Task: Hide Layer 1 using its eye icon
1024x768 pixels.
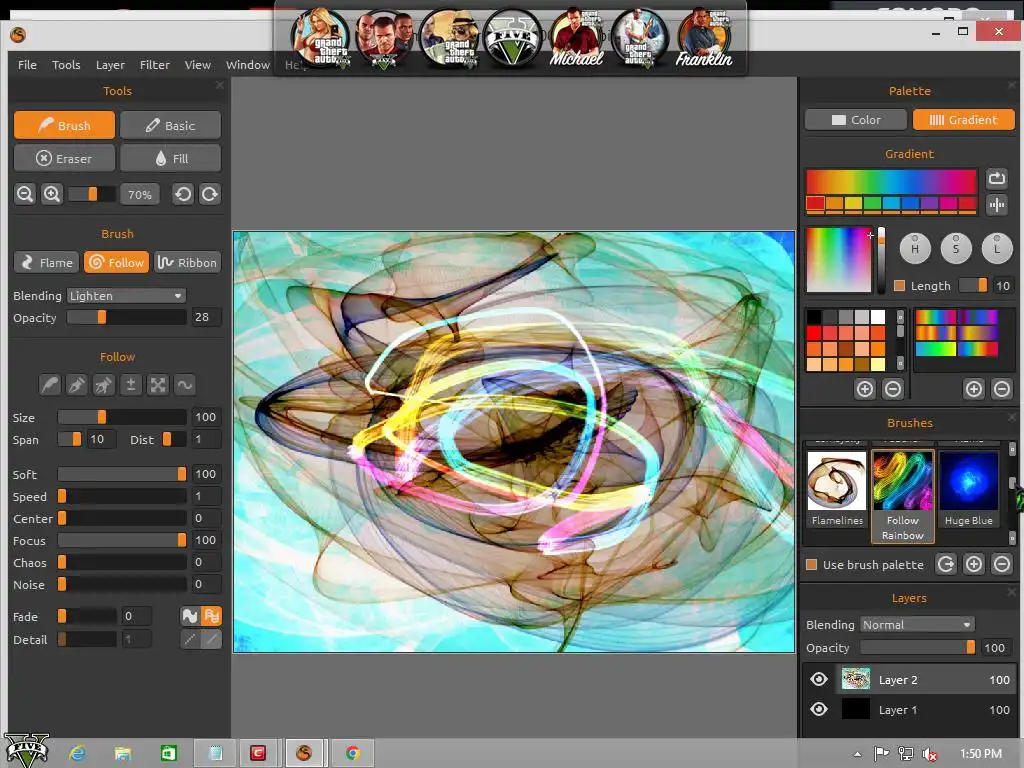Action: click(819, 709)
